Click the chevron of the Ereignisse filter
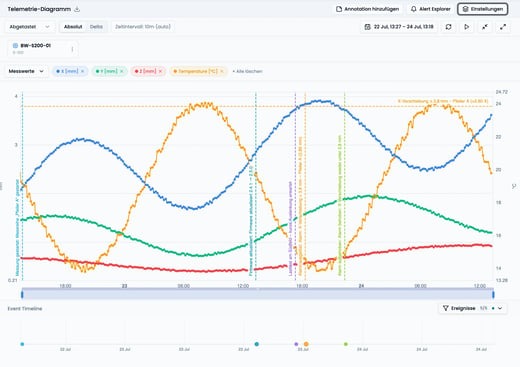This screenshot has width=520, height=367. (500, 308)
